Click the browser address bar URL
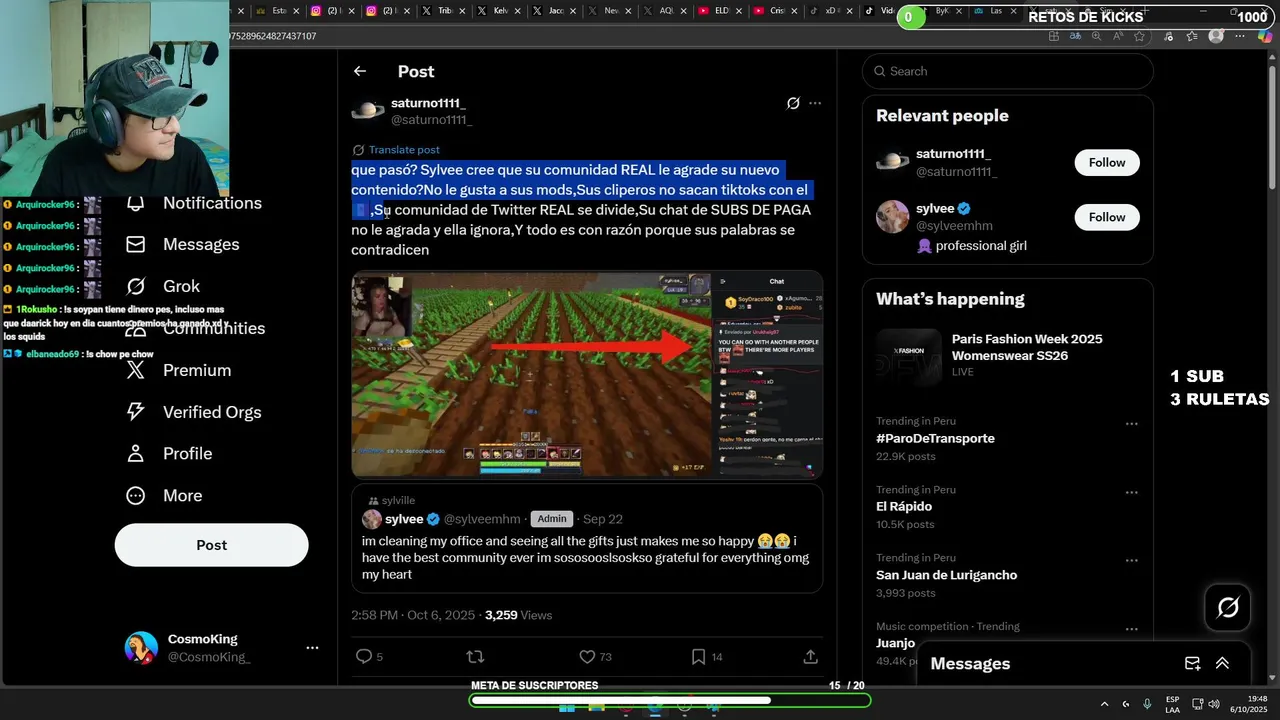This screenshot has height=720, width=1280. [x=273, y=36]
